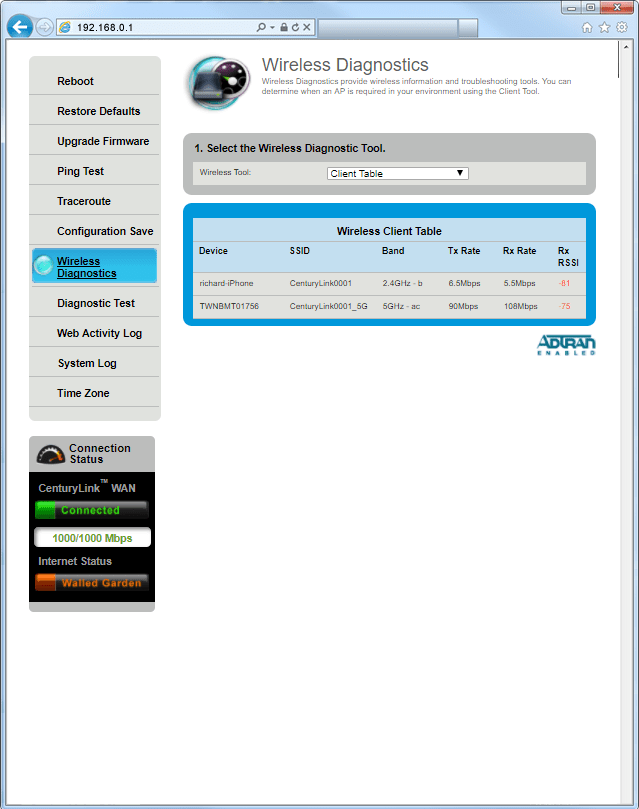The width and height of the screenshot is (639, 809).
Task: Open the Ping Test utility
Action: [80, 171]
